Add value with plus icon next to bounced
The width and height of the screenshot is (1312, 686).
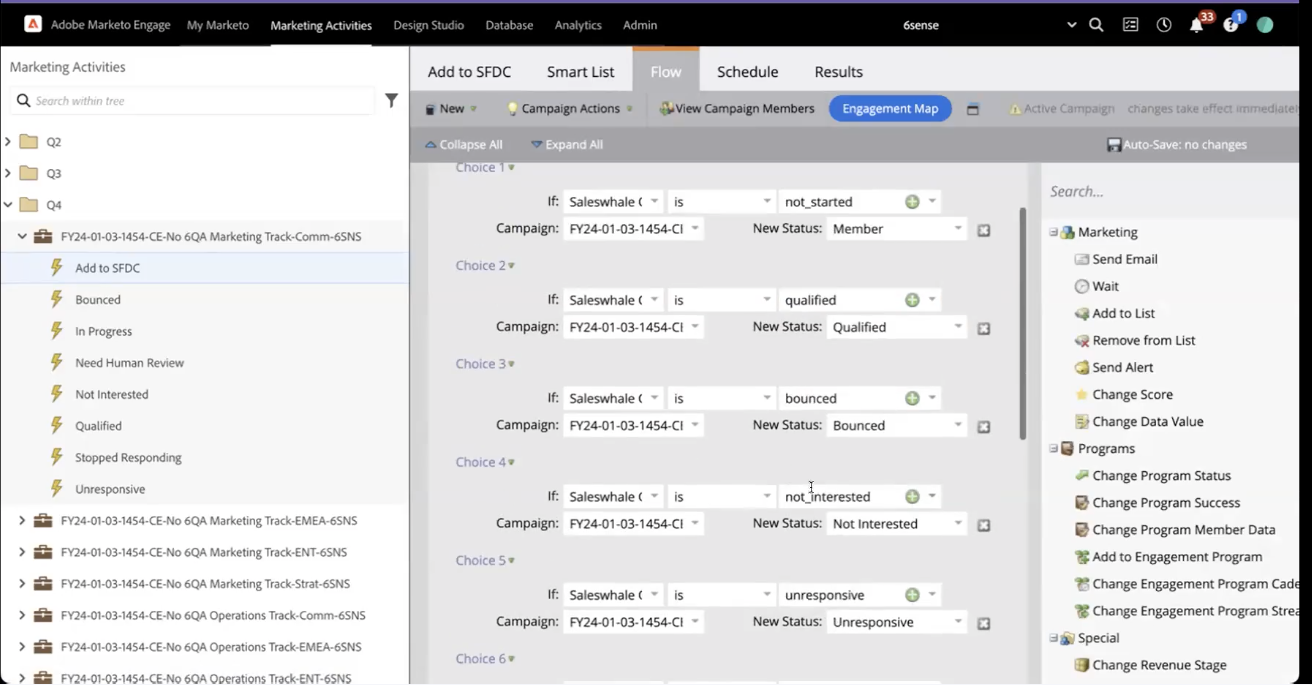912,398
